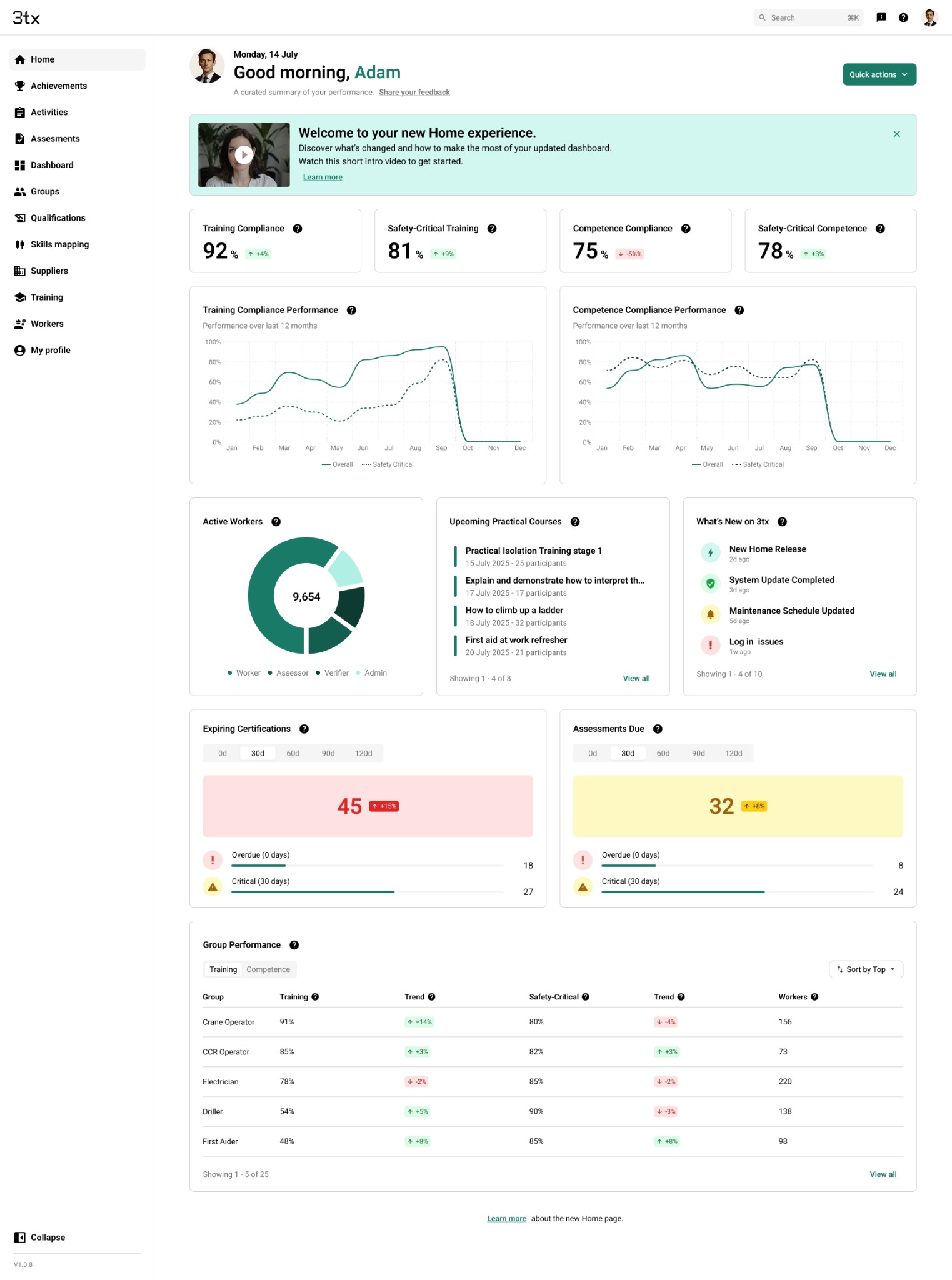Expand the Quick actions dropdown
Image resolution: width=952 pixels, height=1280 pixels.
click(x=879, y=74)
